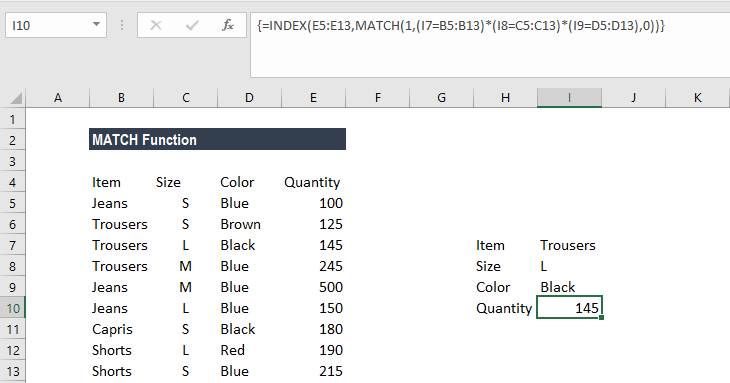Image resolution: width=730 pixels, height=383 pixels.
Task: Select column A header
Action: [58, 98]
